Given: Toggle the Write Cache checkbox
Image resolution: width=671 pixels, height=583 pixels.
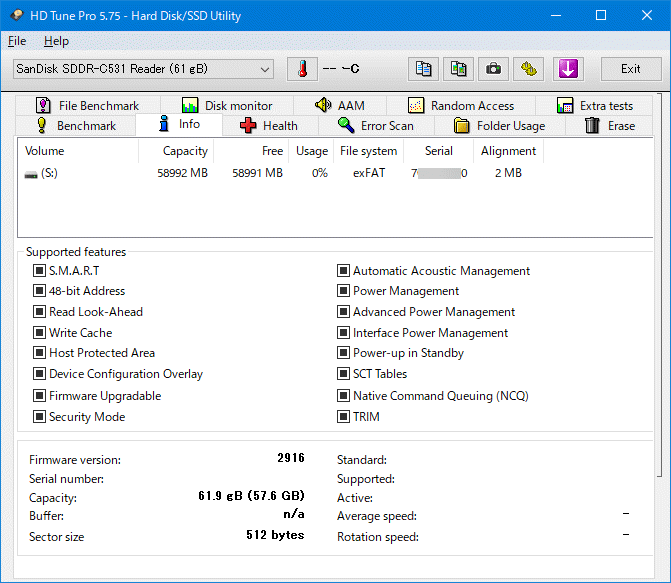Looking at the screenshot, I should point(39,333).
